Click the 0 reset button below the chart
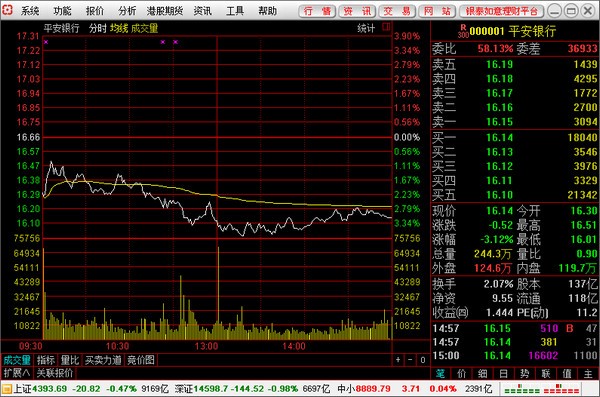Screen dimensions: 600x397 point(422,360)
